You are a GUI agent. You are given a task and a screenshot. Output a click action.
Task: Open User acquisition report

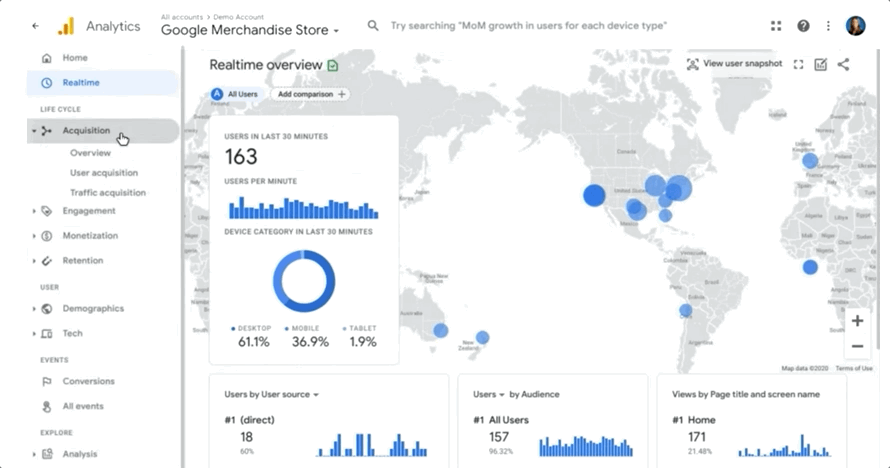[104, 173]
